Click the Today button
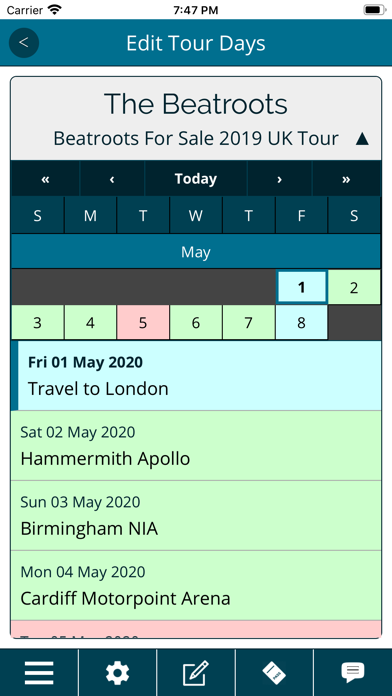The image size is (392, 696). pyautogui.click(x=196, y=179)
